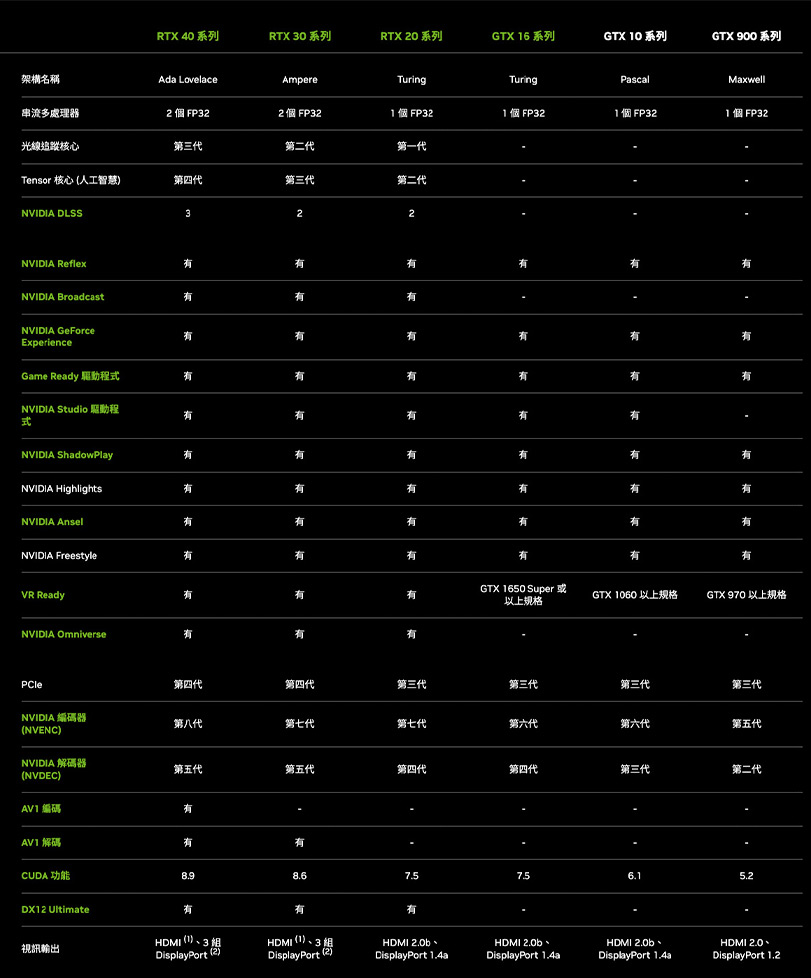Click the Tensor 核心 (人工智慧) row label
Viewport: 811px width, 978px height.
(x=70, y=180)
